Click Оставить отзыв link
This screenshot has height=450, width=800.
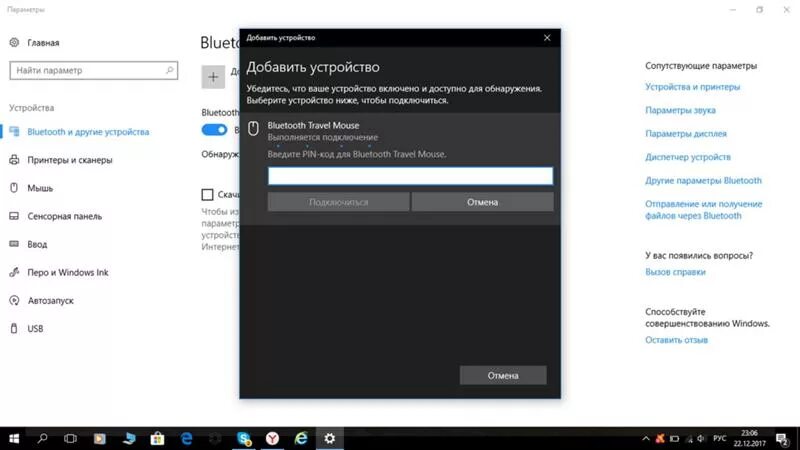pos(676,340)
